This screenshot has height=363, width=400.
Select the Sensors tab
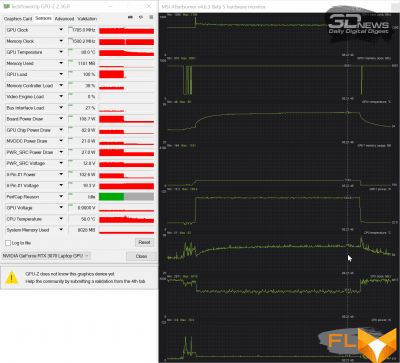point(43,18)
